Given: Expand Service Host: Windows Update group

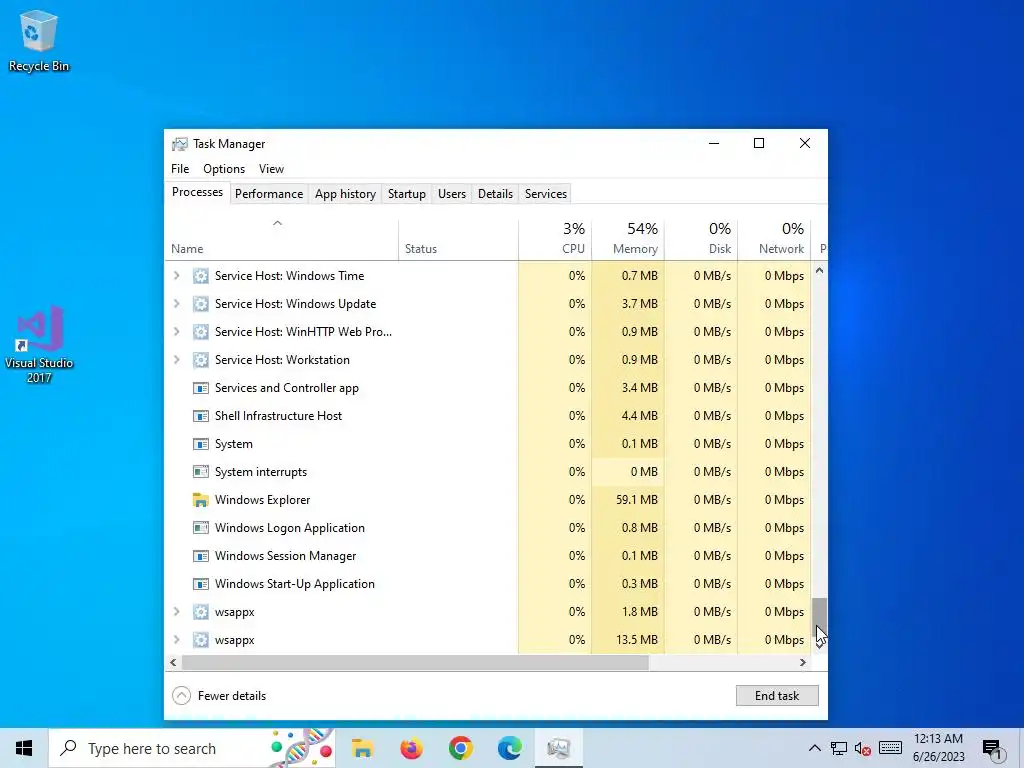Looking at the screenshot, I should tap(176, 304).
